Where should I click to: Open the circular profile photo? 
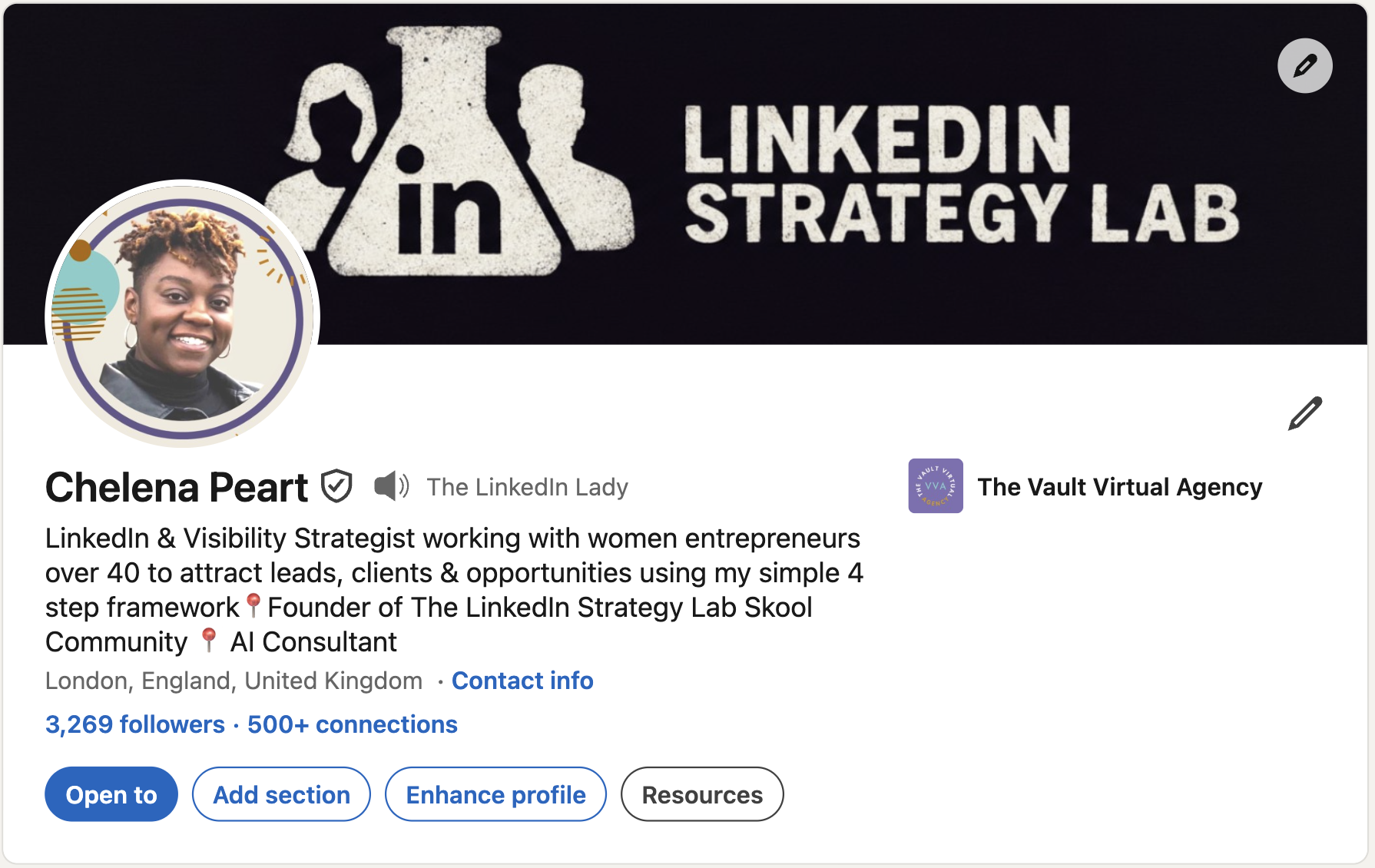pos(183,315)
